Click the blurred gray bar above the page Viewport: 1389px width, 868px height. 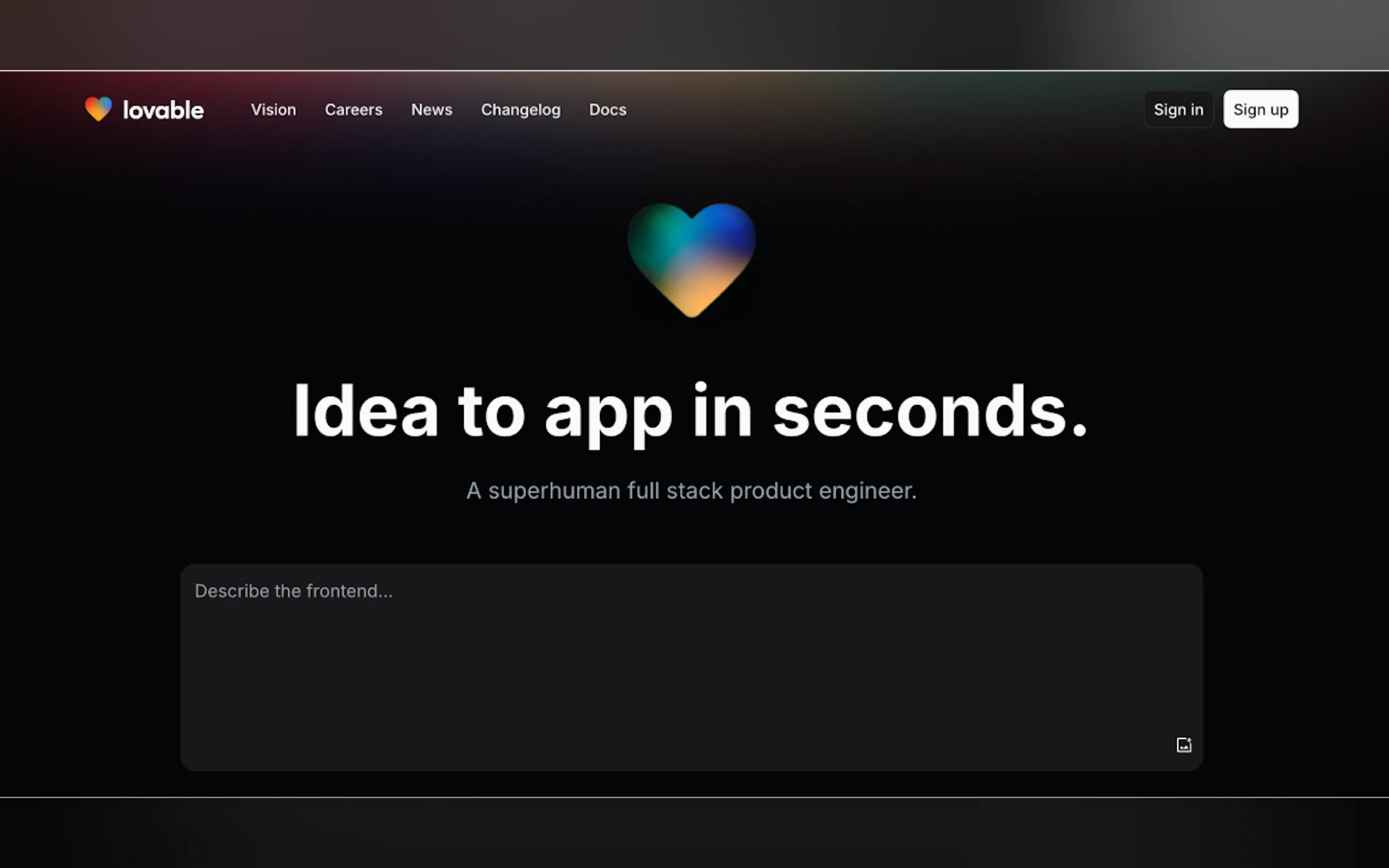[694, 34]
